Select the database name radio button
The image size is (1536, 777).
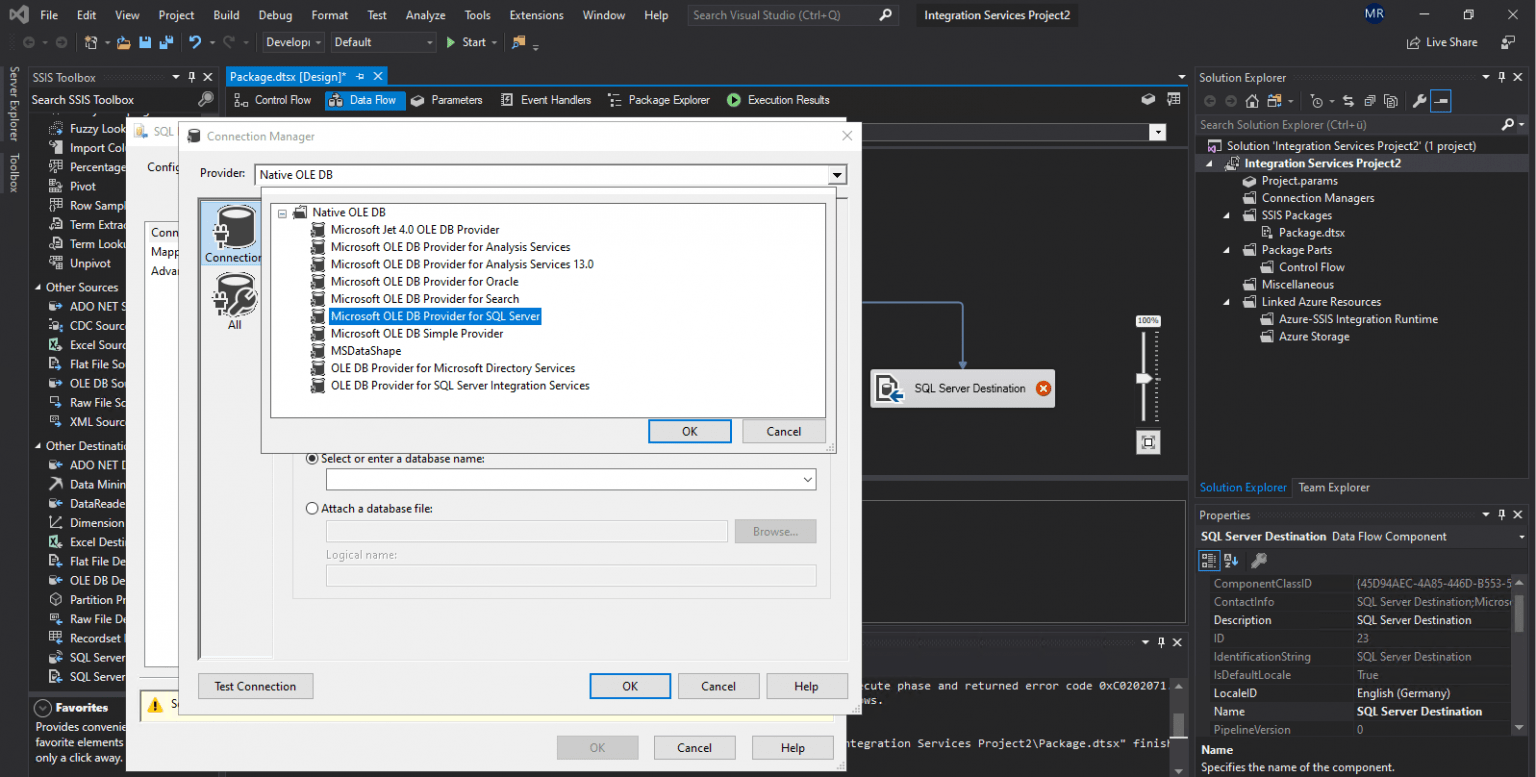[311, 458]
